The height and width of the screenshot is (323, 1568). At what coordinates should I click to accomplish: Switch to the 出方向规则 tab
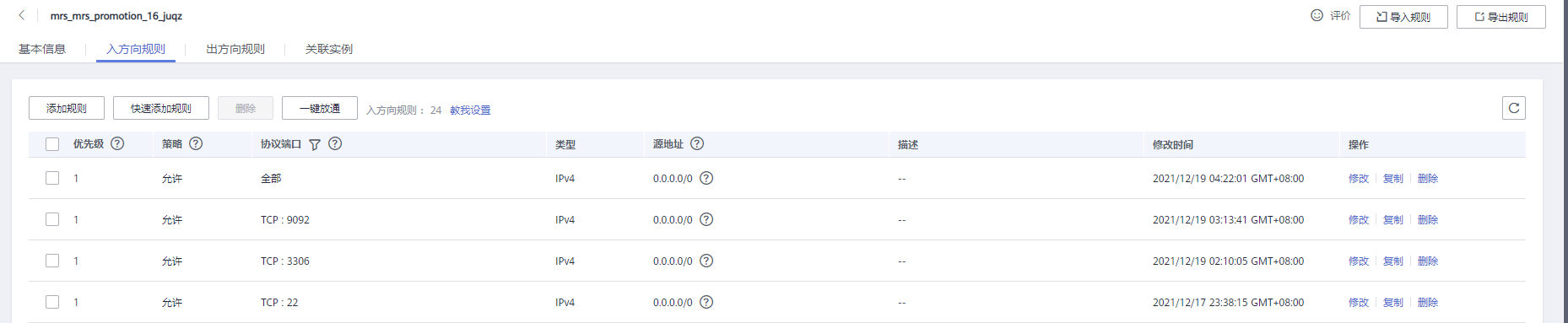pos(235,49)
